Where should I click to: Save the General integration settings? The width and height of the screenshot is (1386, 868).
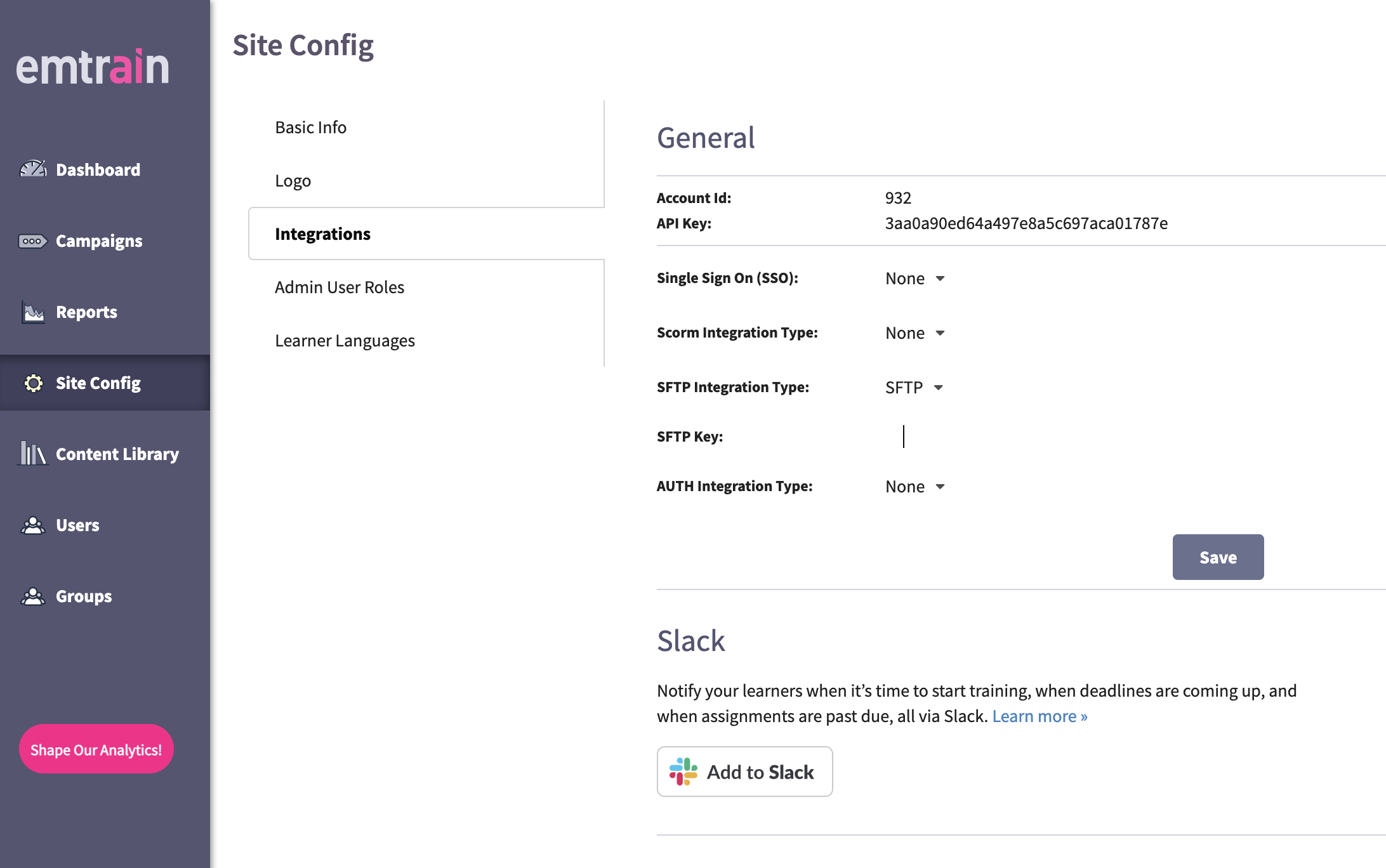(x=1218, y=557)
